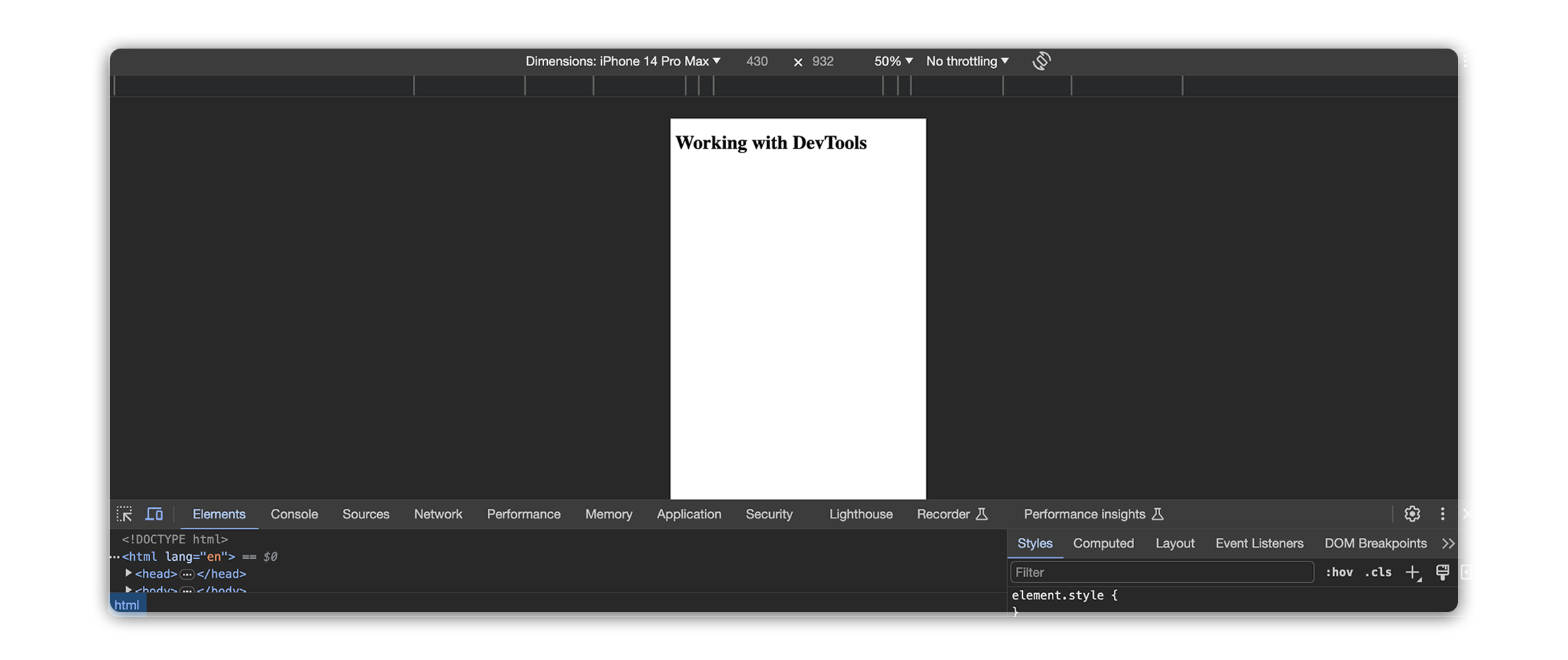
Task: Switch to the Console tab
Action: click(x=294, y=514)
